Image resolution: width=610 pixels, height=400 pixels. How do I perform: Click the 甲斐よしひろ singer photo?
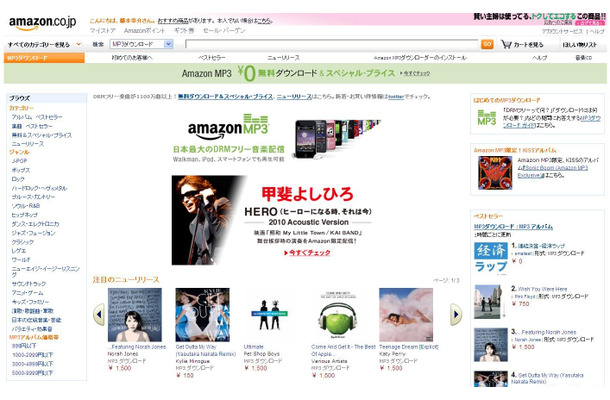click(x=209, y=220)
